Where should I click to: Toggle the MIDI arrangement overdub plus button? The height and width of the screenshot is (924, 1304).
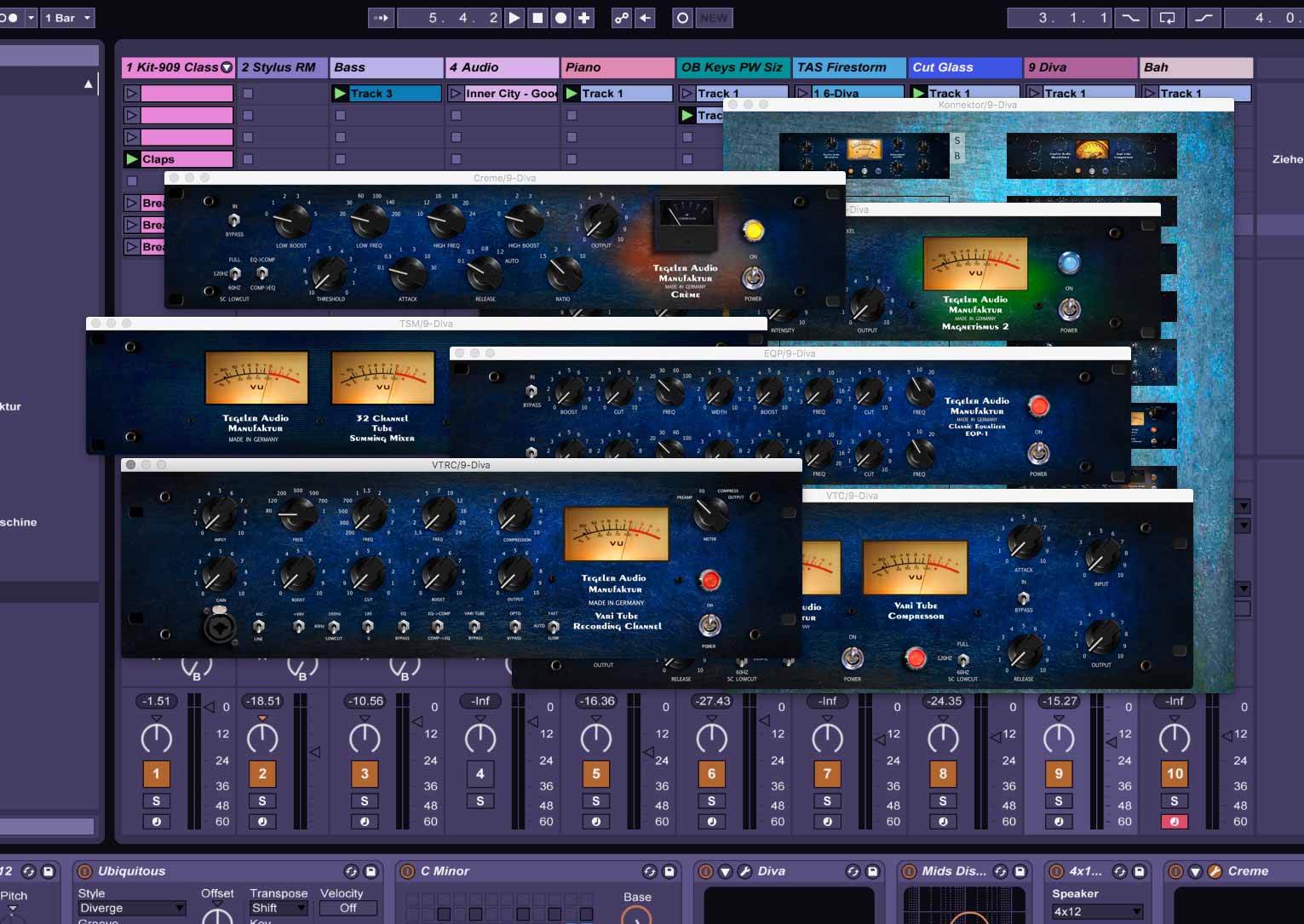pos(584,18)
